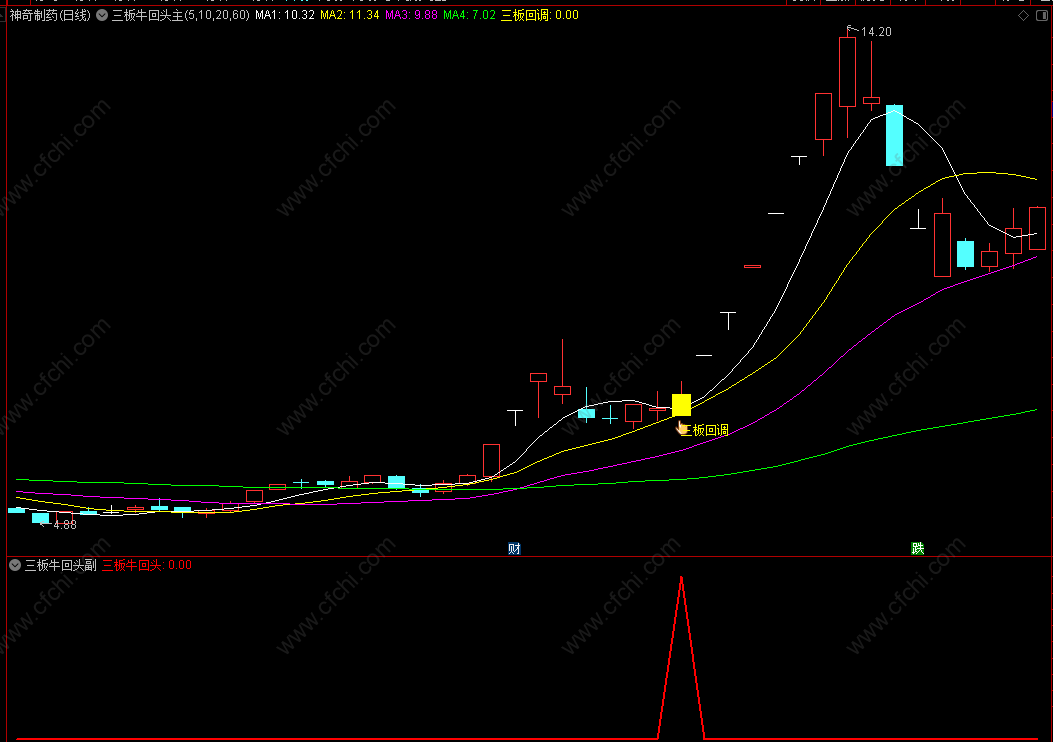1053x742 pixels.
Task: Click the green 跌 marker icon
Action: 917,549
